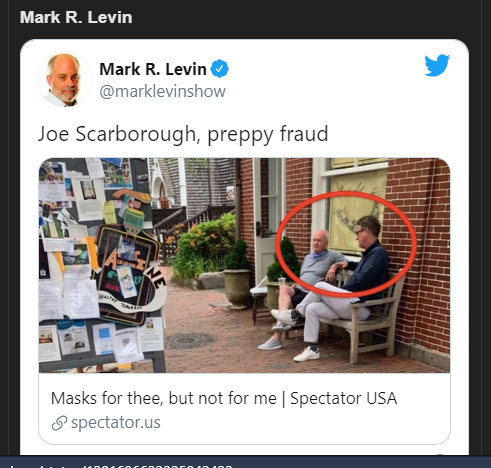Open the @marklevinshow handle

(162, 91)
